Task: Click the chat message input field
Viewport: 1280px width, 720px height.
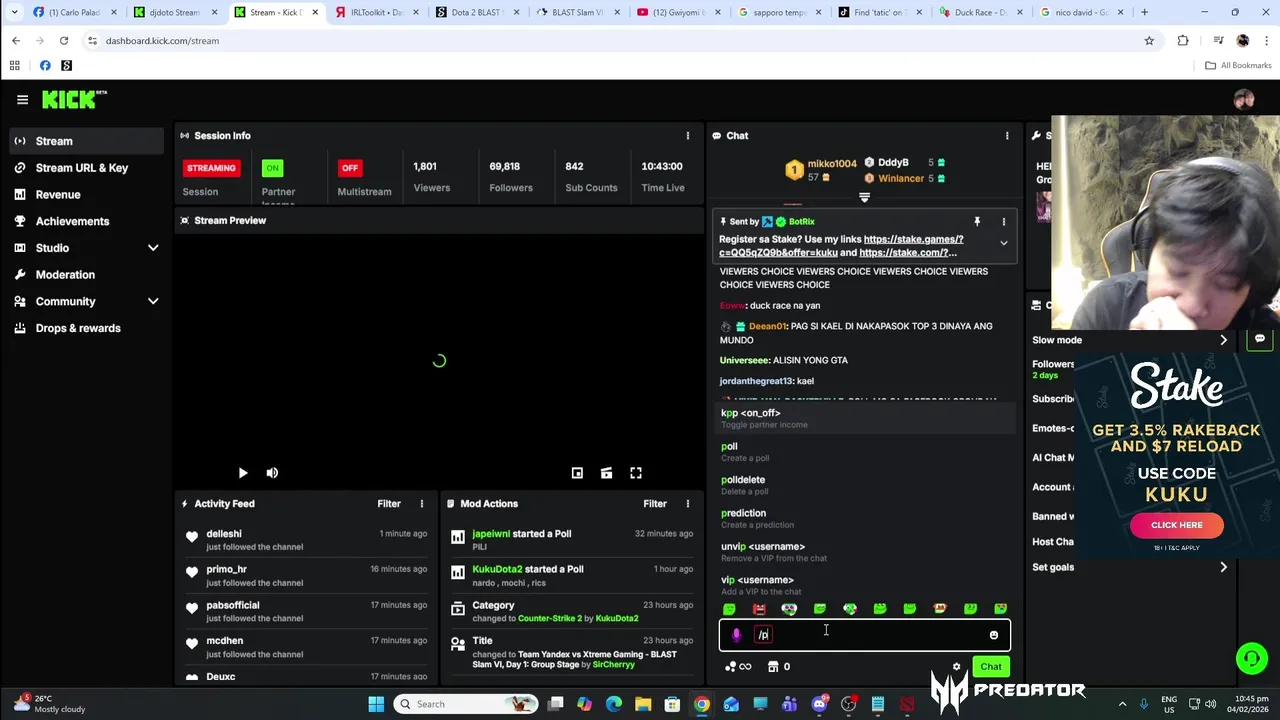Action: [x=865, y=635]
